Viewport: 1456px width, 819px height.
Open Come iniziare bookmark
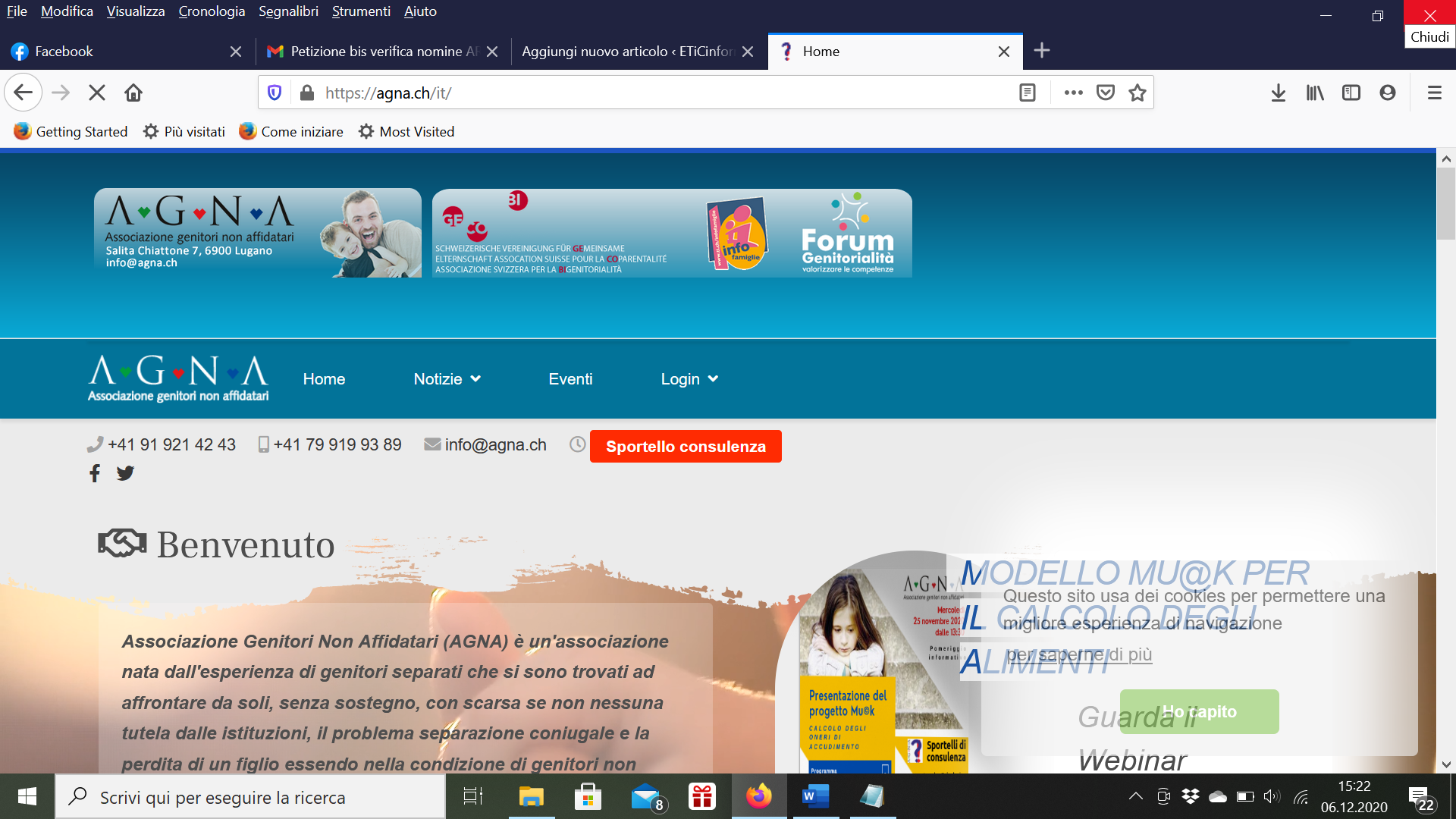coord(291,131)
